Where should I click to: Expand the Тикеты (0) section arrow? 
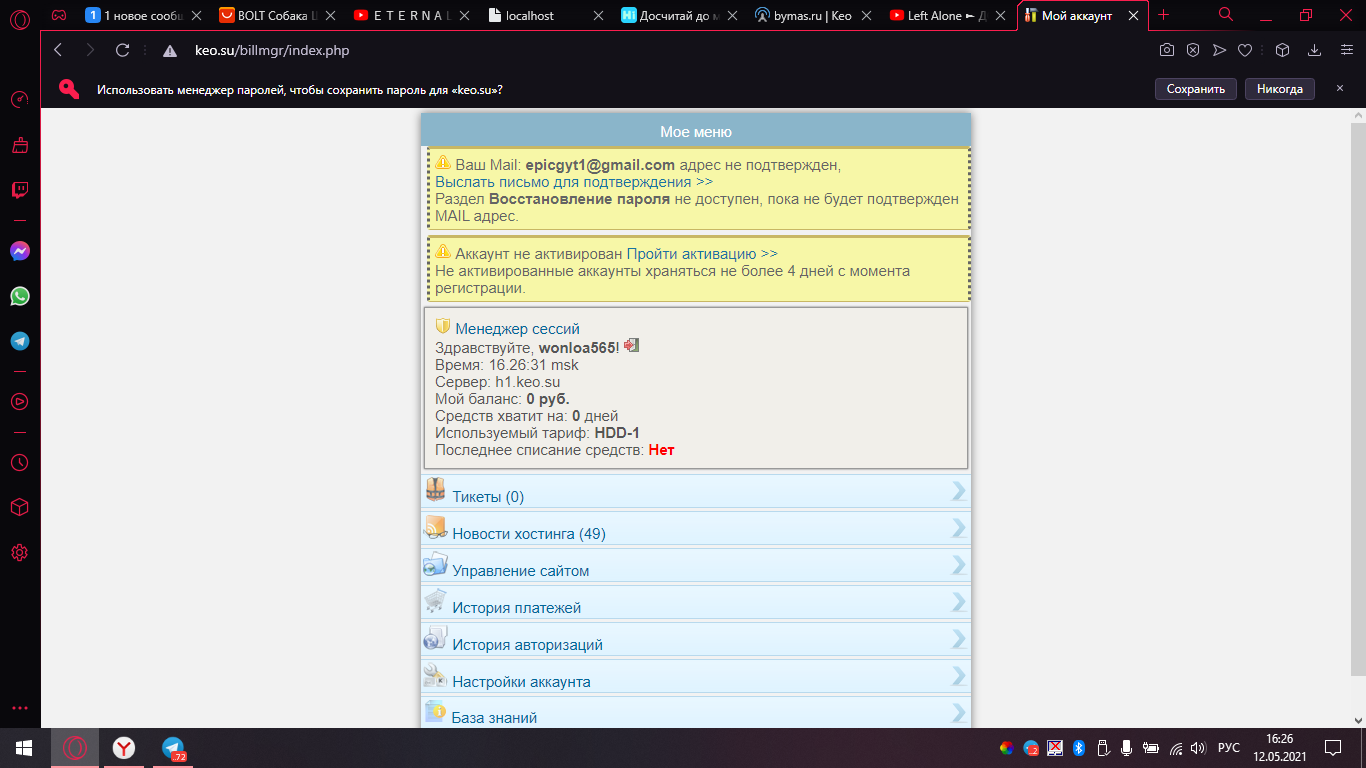[959, 491]
